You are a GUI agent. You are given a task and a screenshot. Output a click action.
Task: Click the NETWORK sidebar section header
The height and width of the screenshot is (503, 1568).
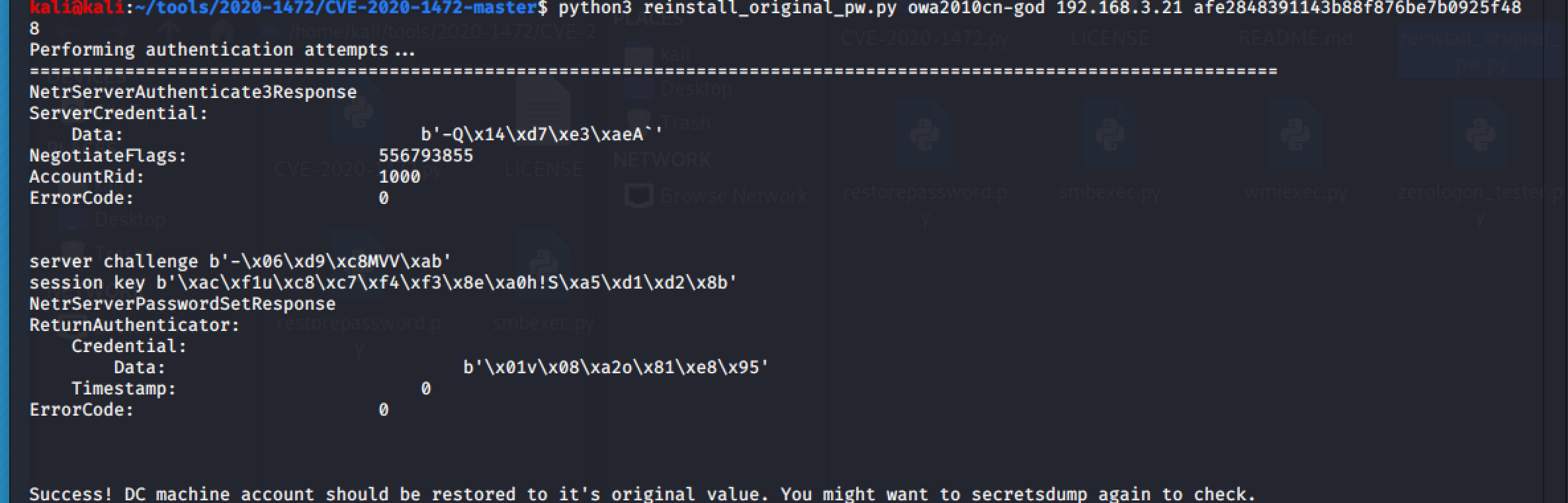coord(662,160)
